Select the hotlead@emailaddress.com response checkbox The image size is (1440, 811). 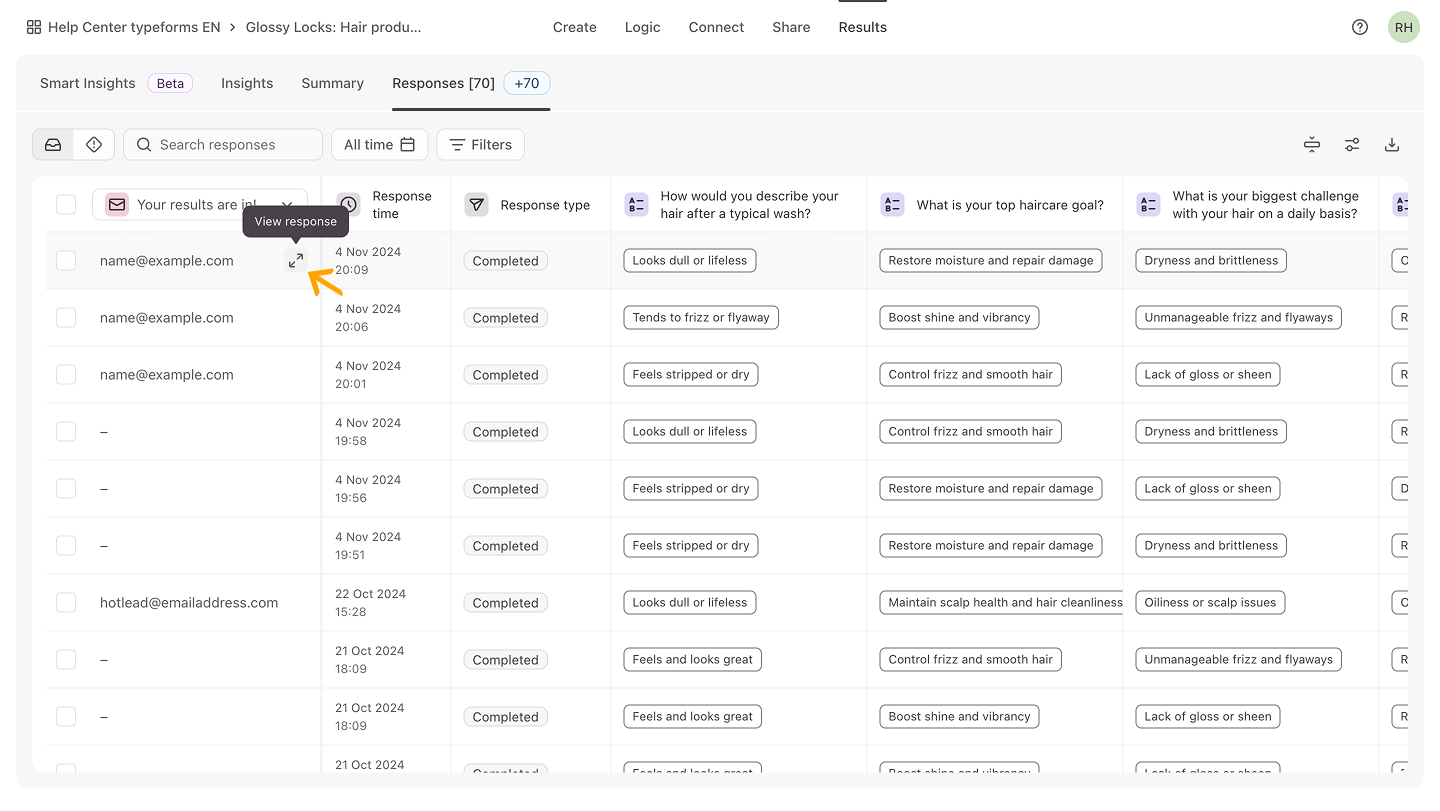pos(66,603)
